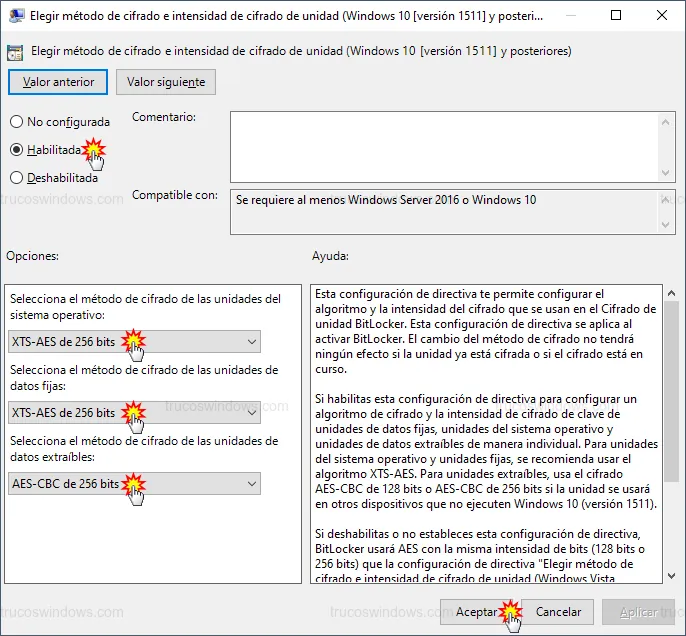Image resolution: width=686 pixels, height=636 pixels.
Task: Maximize the policy settings window
Action: point(615,16)
